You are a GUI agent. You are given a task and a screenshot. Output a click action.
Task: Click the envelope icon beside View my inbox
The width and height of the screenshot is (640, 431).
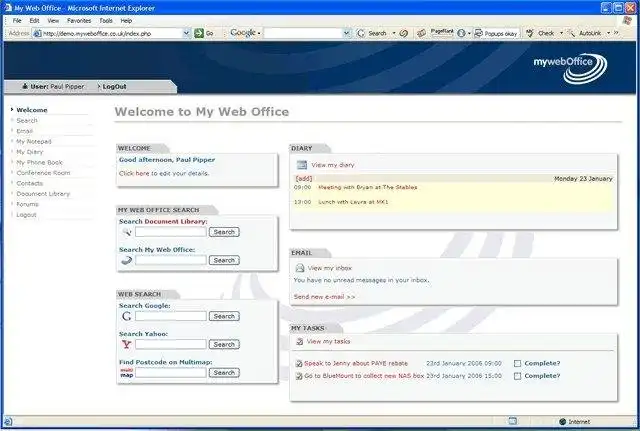[300, 268]
